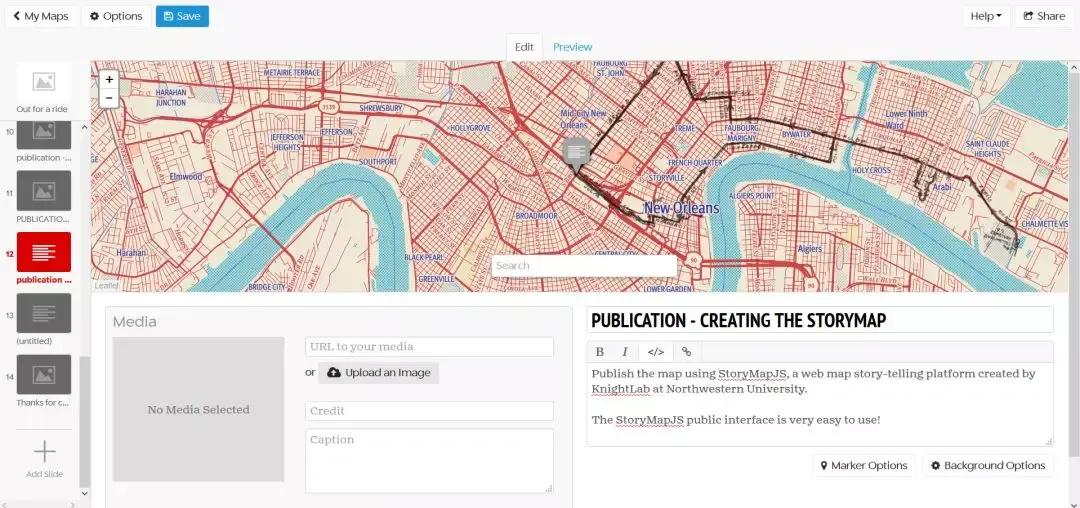Click the slide marker on the map

coord(576,154)
